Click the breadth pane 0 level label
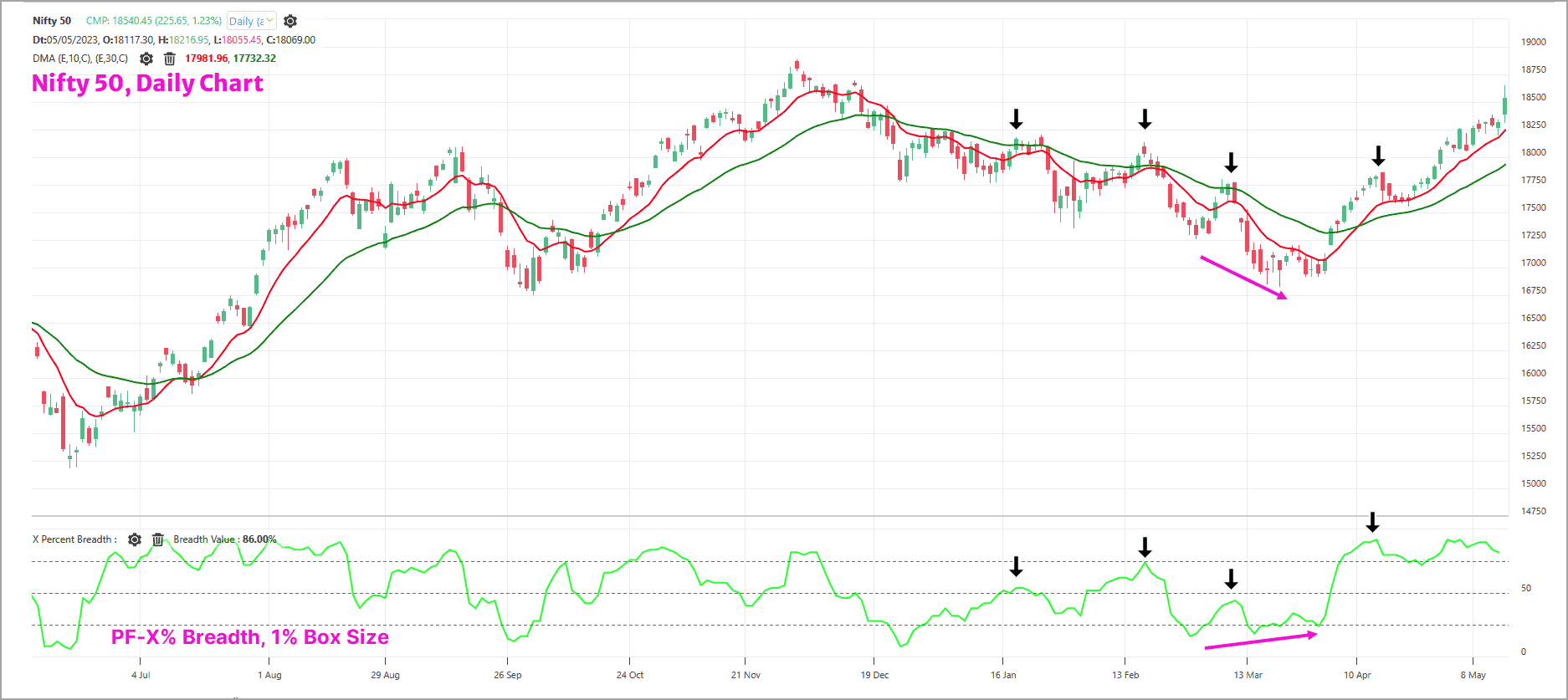This screenshot has width=1568, height=700. 1524,651
